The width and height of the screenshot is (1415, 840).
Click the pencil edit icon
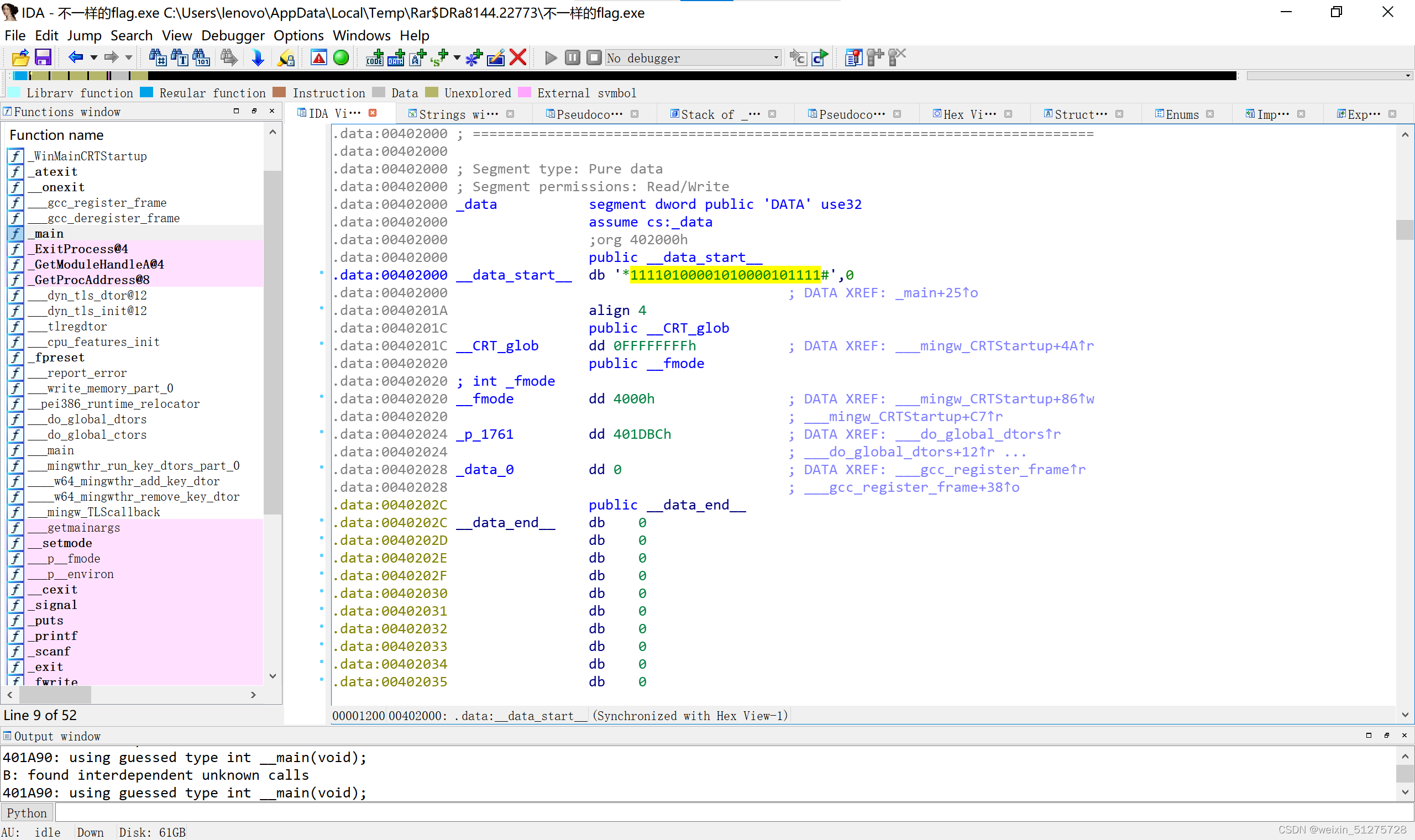point(496,57)
